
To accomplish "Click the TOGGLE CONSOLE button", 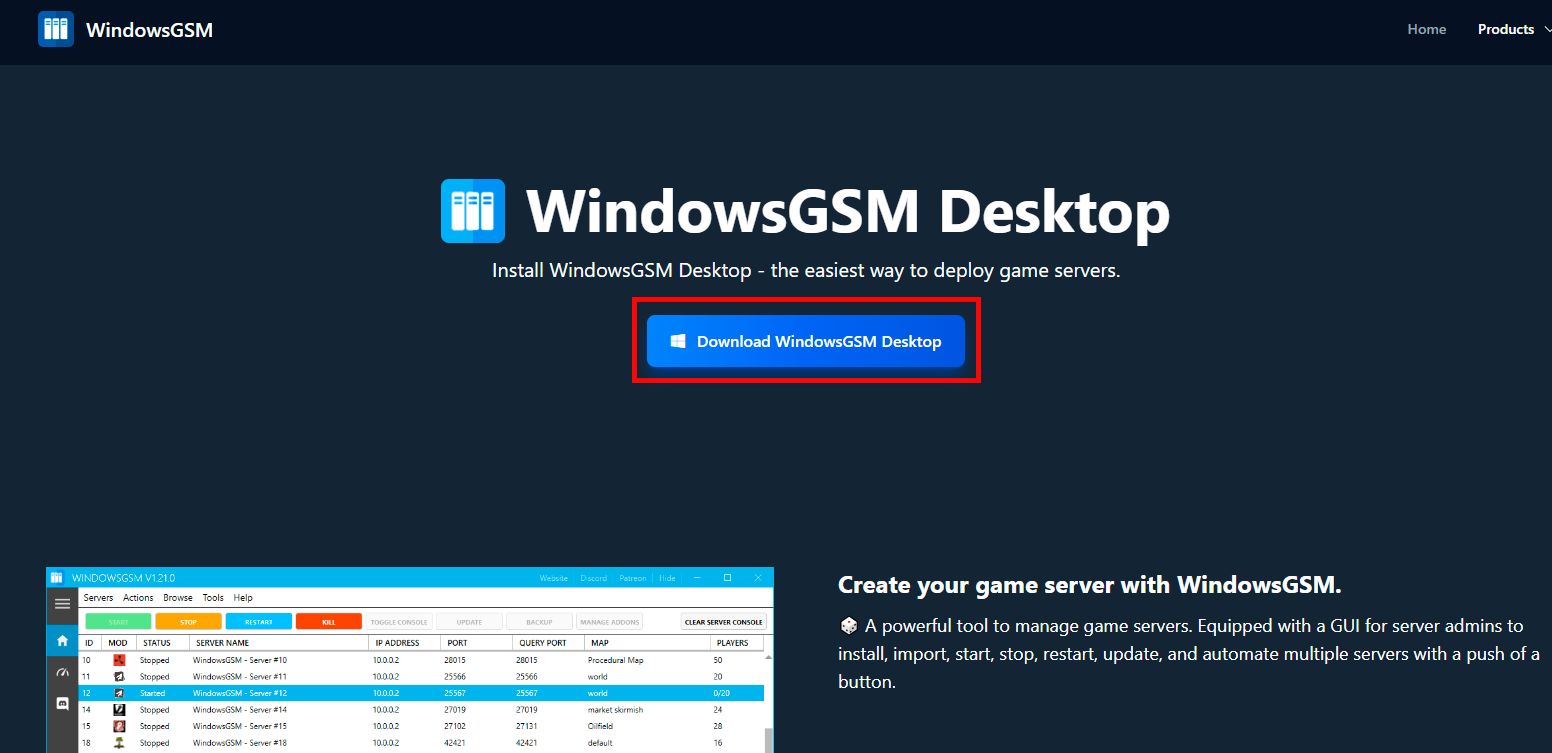I will (399, 622).
